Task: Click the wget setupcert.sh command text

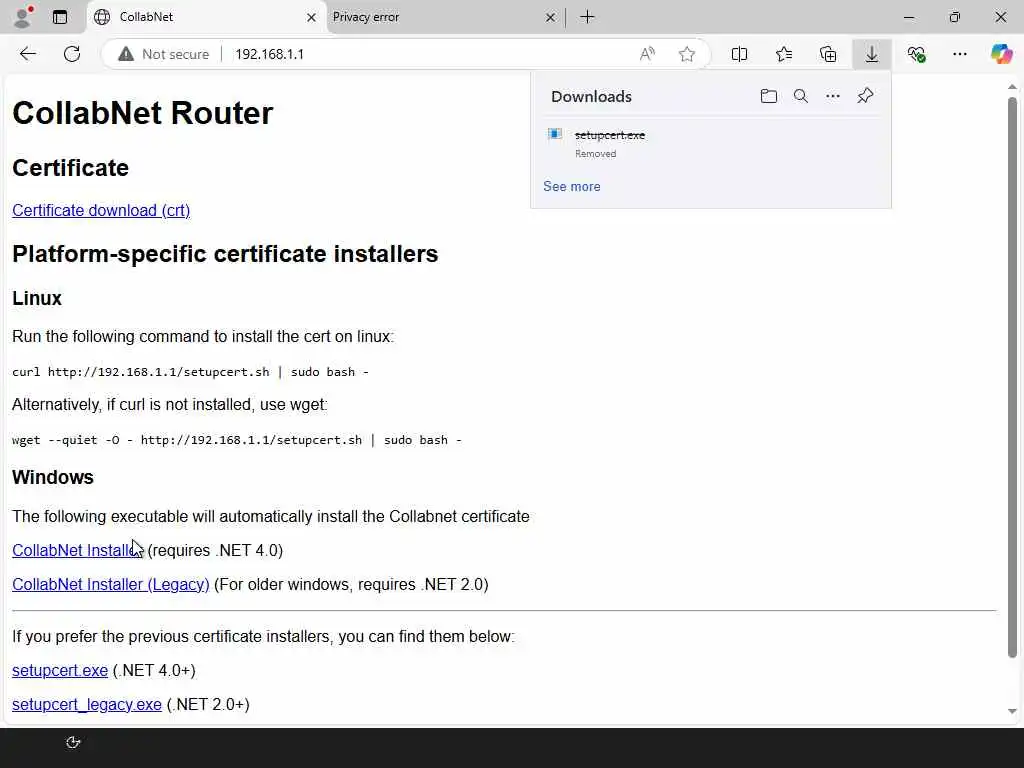Action: pyautogui.click(x=236, y=440)
